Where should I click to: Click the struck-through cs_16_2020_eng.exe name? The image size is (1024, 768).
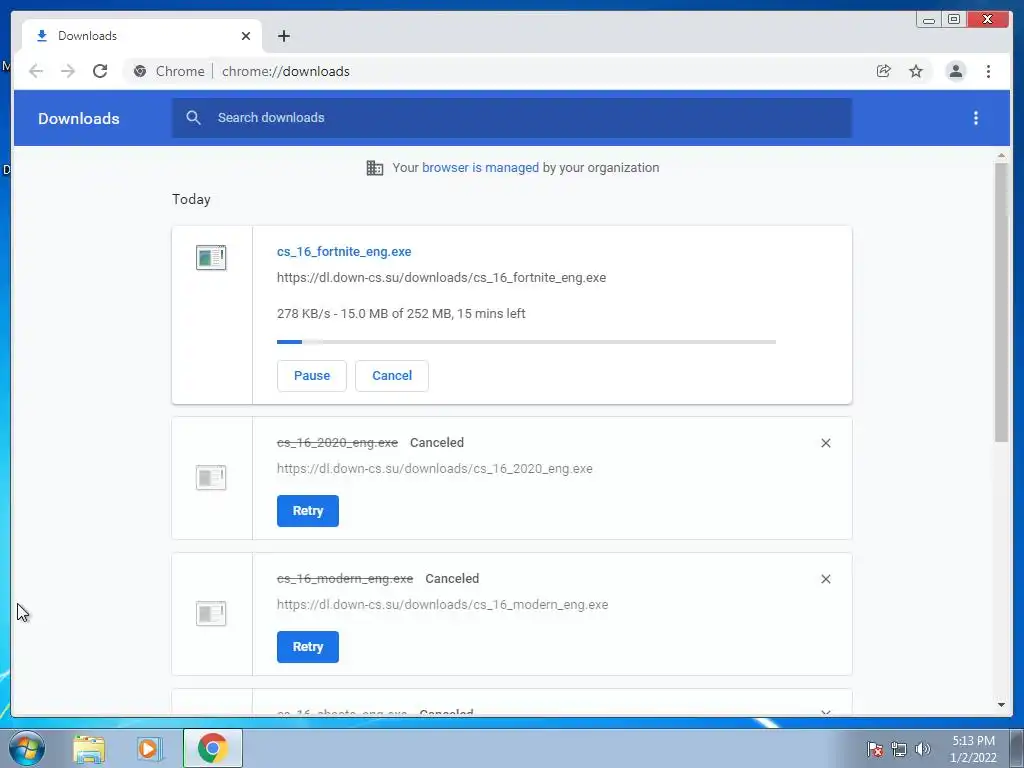tap(337, 443)
